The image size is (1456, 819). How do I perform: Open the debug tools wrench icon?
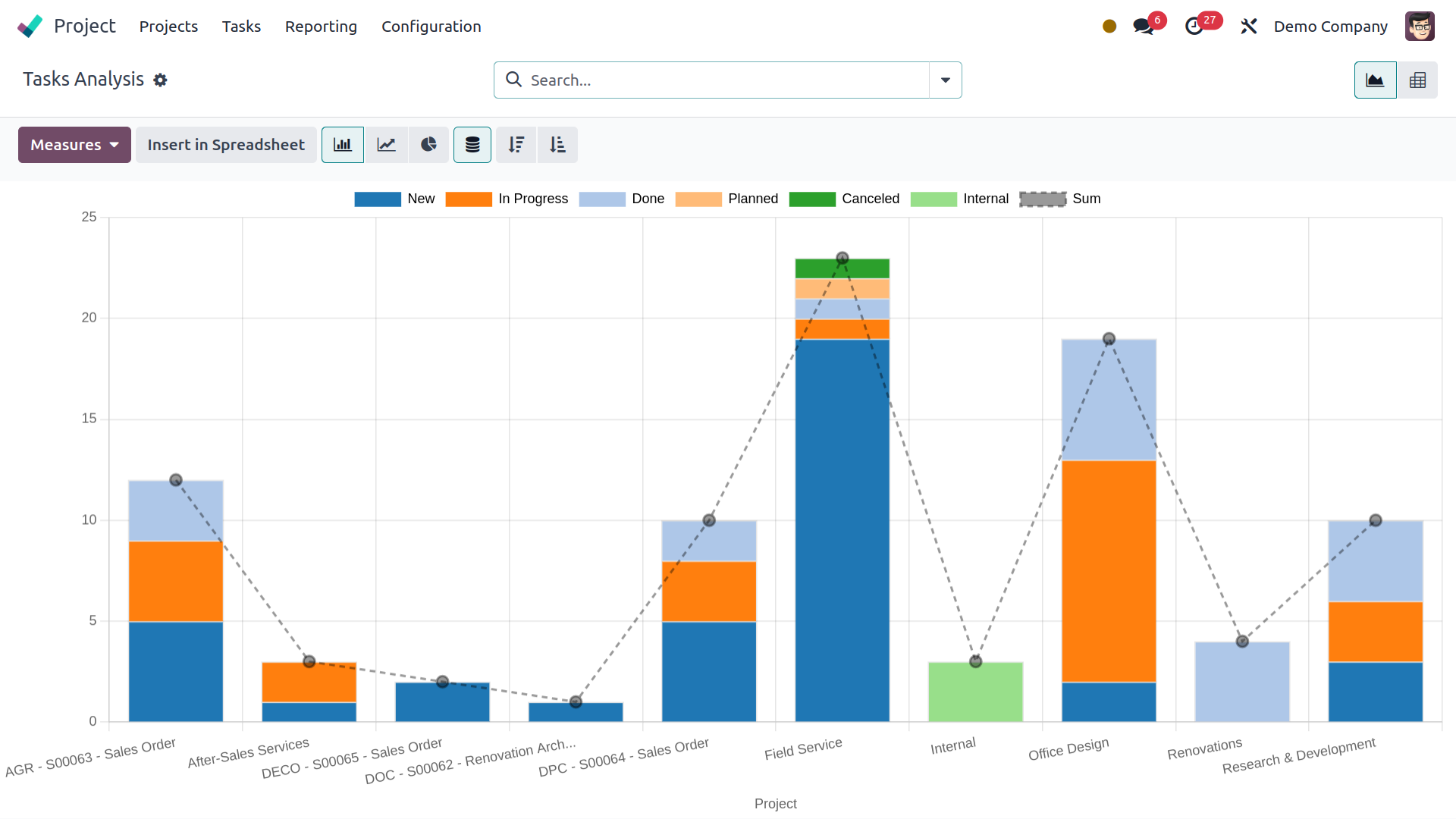click(1248, 27)
